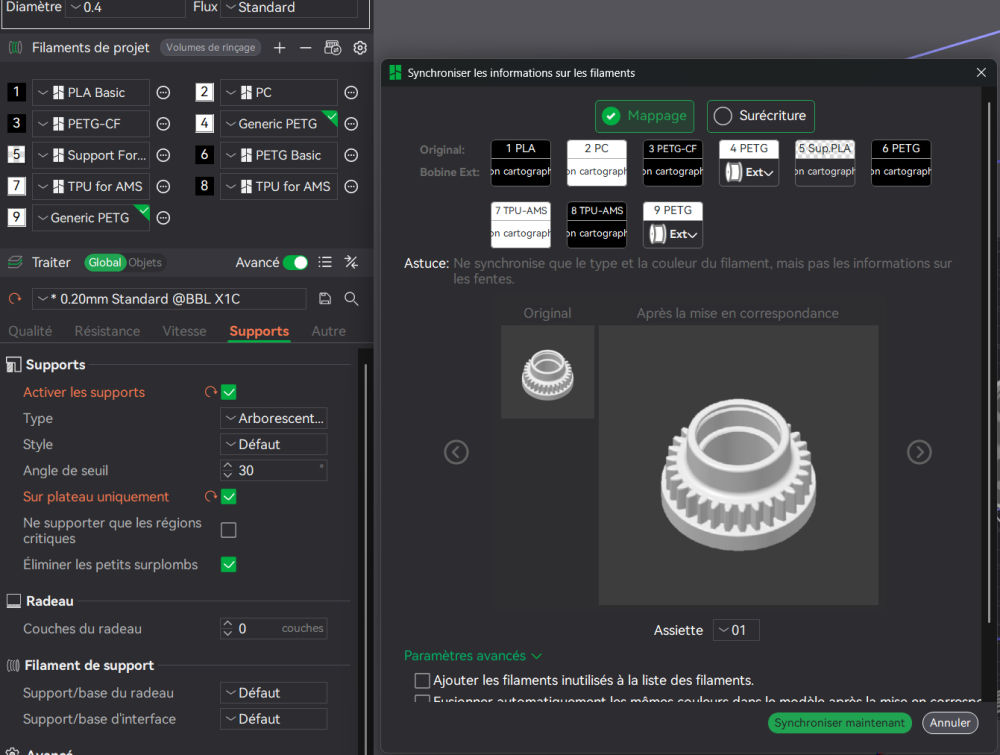The width and height of the screenshot is (1000, 755).
Task: Open the Assiette plate number dropdown
Action: [736, 630]
